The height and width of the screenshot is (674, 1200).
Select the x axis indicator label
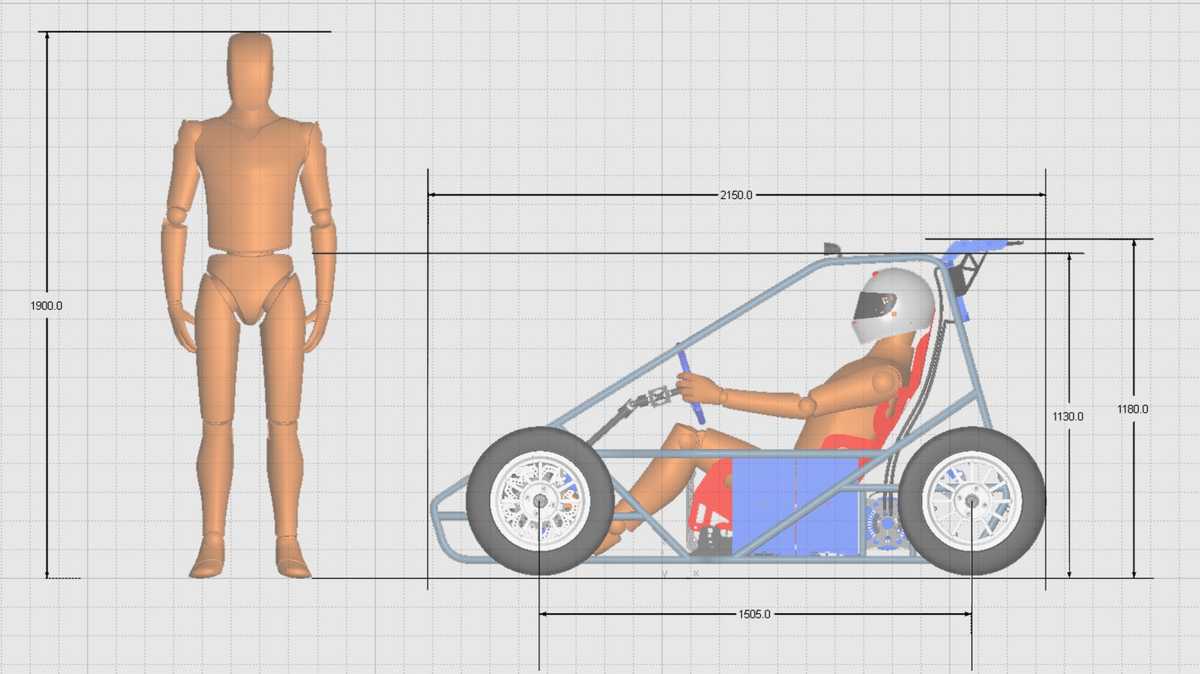[695, 572]
